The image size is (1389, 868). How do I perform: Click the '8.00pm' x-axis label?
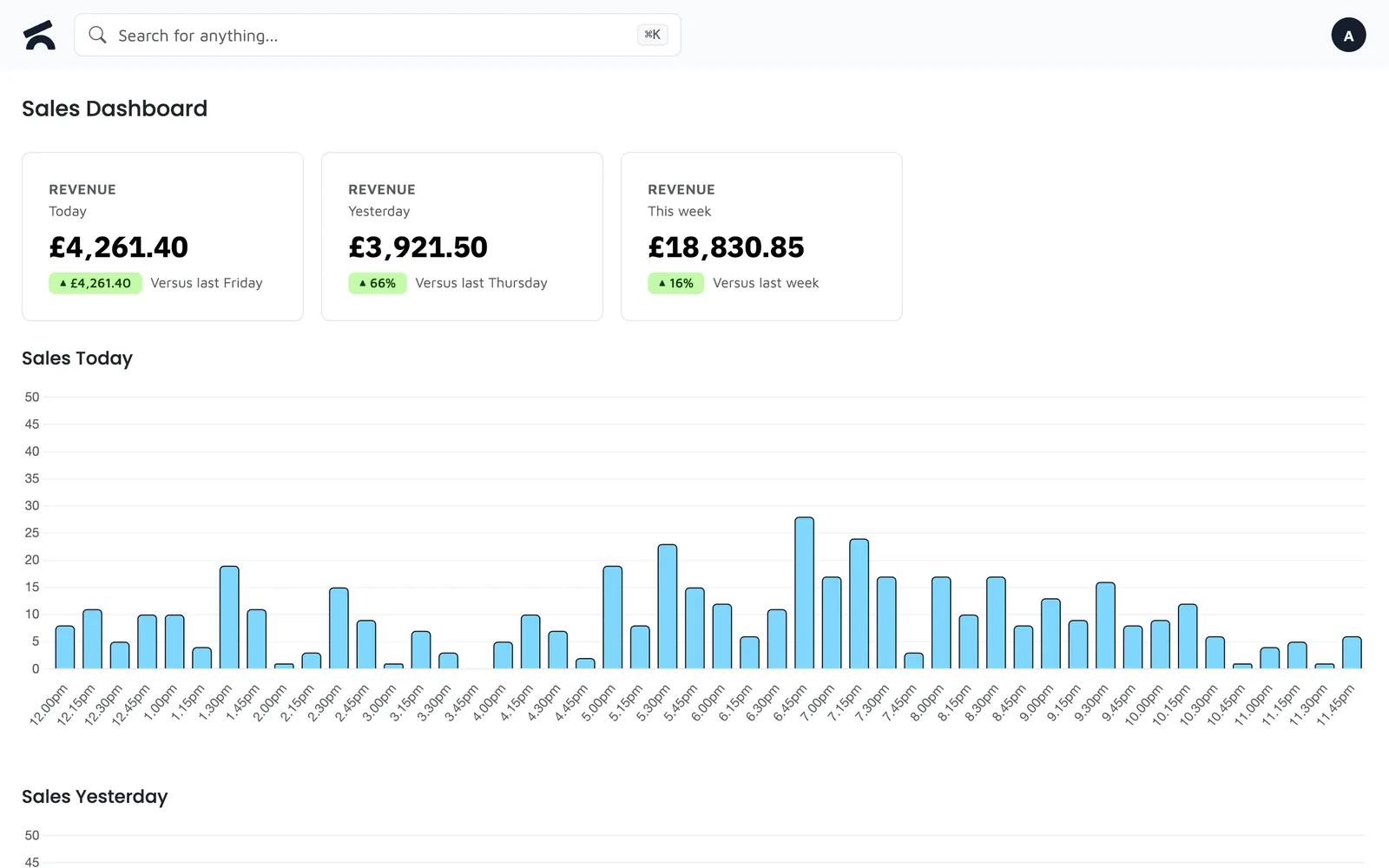927,703
